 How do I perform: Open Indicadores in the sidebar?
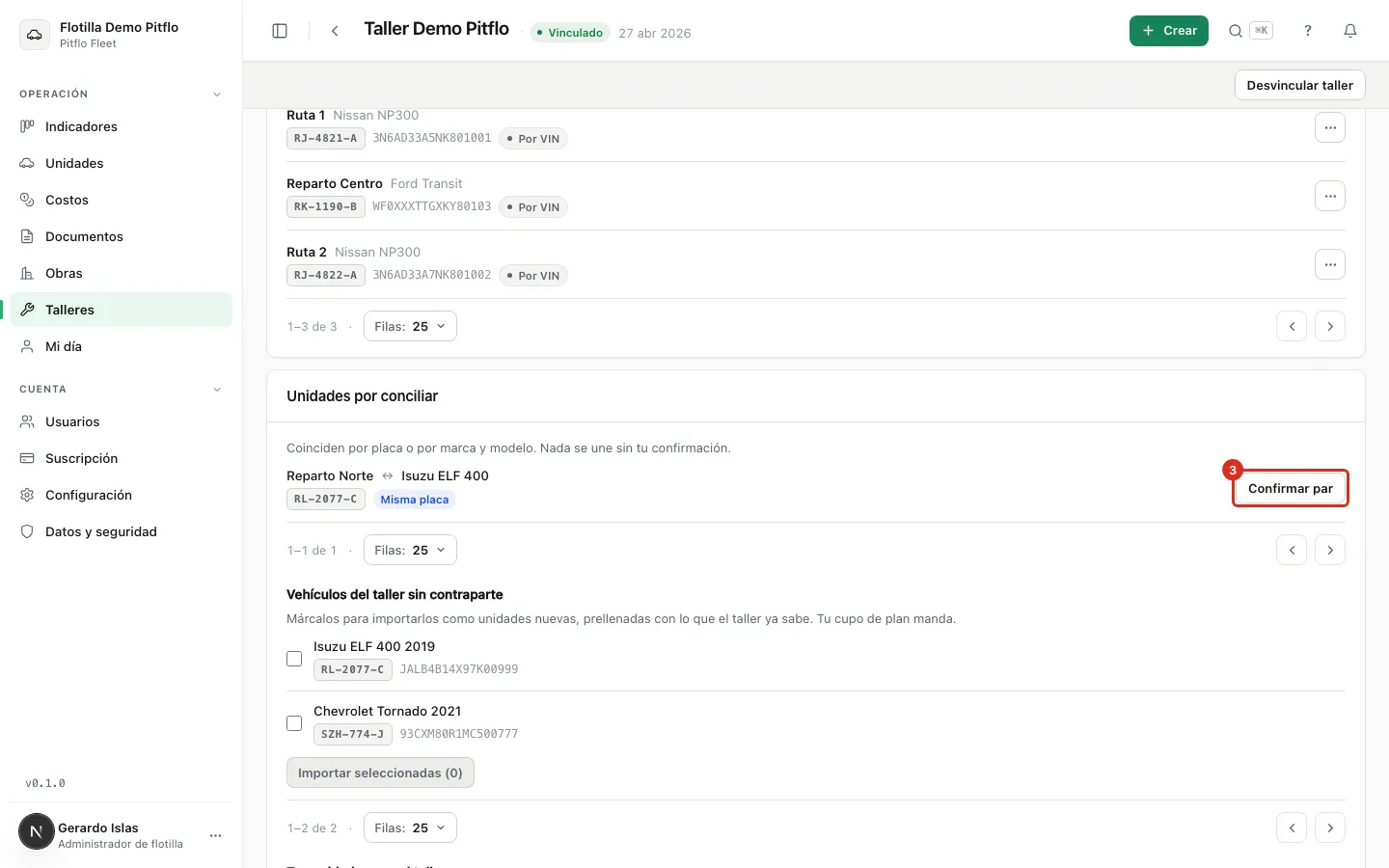pyautogui.click(x=122, y=126)
